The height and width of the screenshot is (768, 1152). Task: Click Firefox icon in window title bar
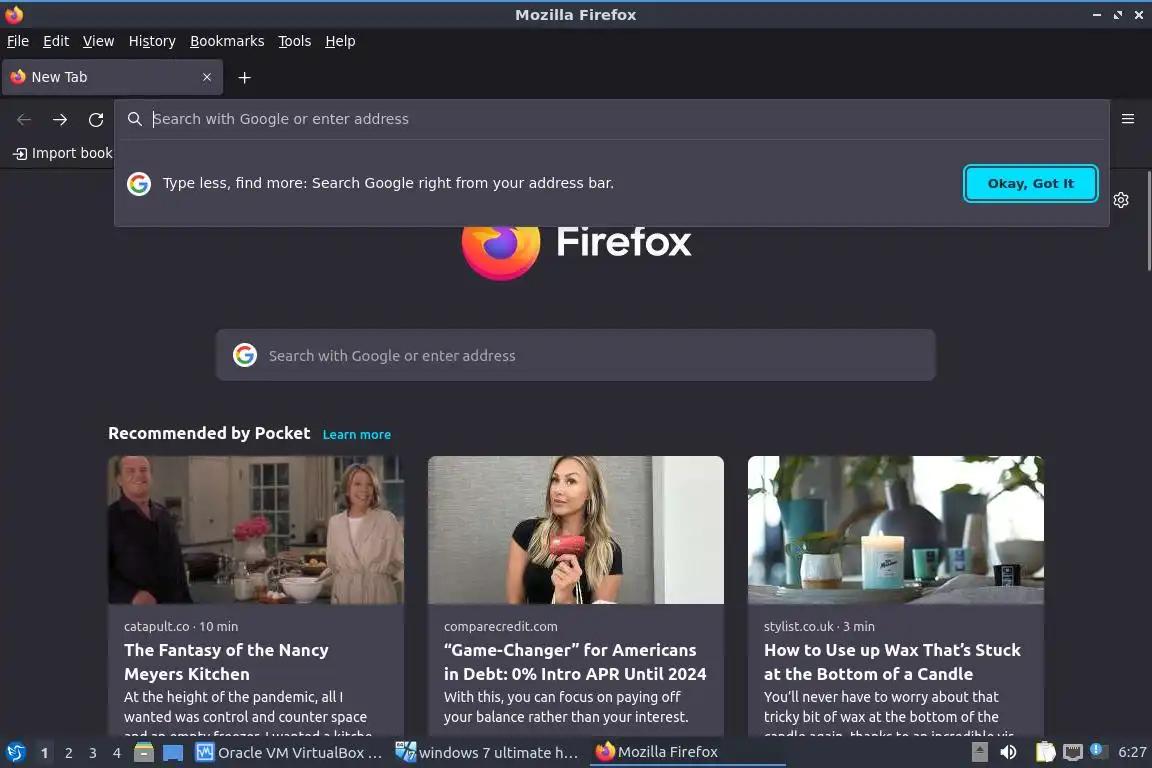[14, 15]
